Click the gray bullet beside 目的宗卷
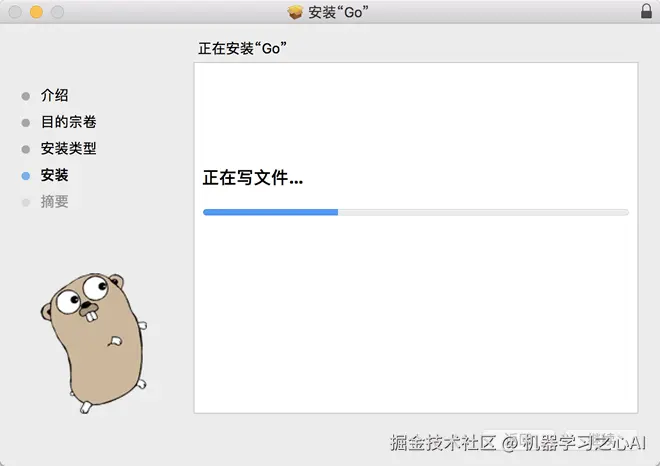 [26, 123]
